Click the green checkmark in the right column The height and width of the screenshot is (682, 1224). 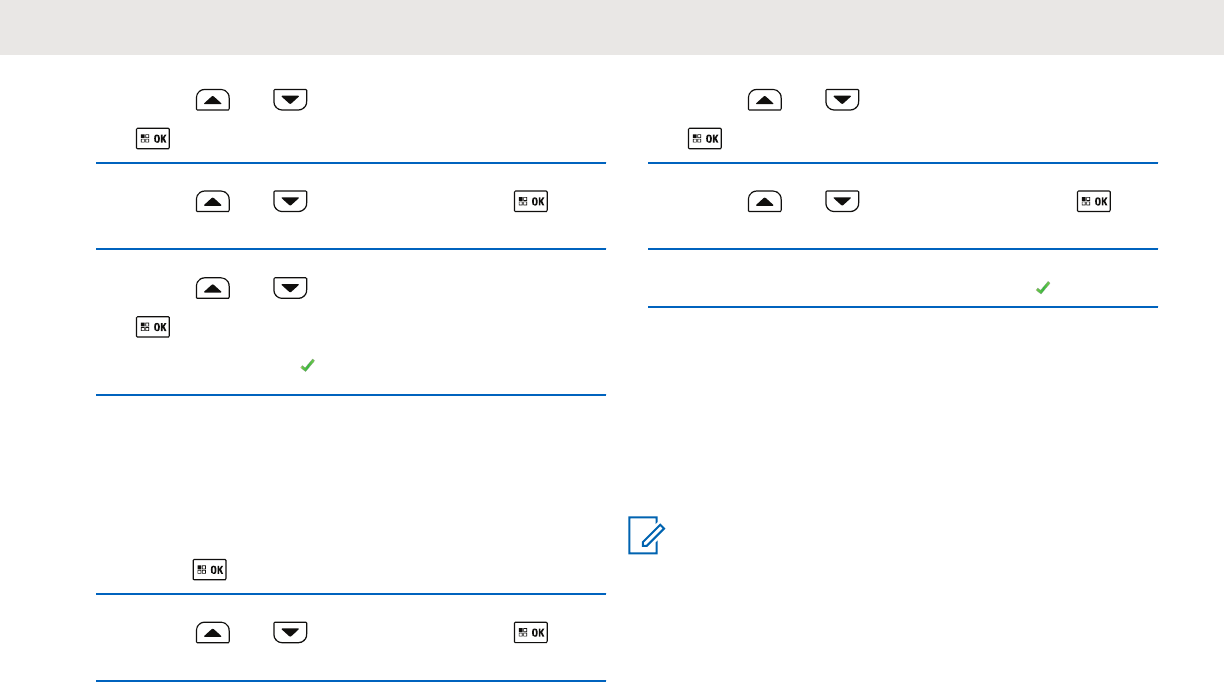[x=1042, y=287]
